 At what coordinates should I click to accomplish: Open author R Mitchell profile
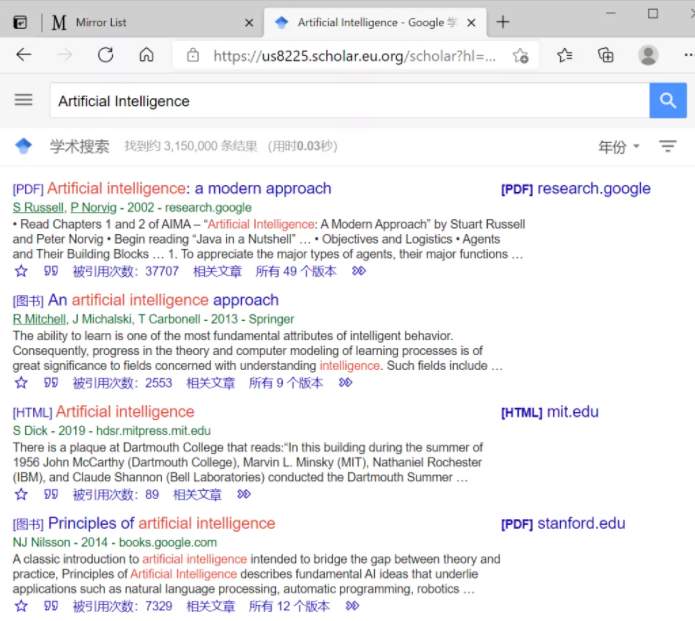pyautogui.click(x=39, y=319)
